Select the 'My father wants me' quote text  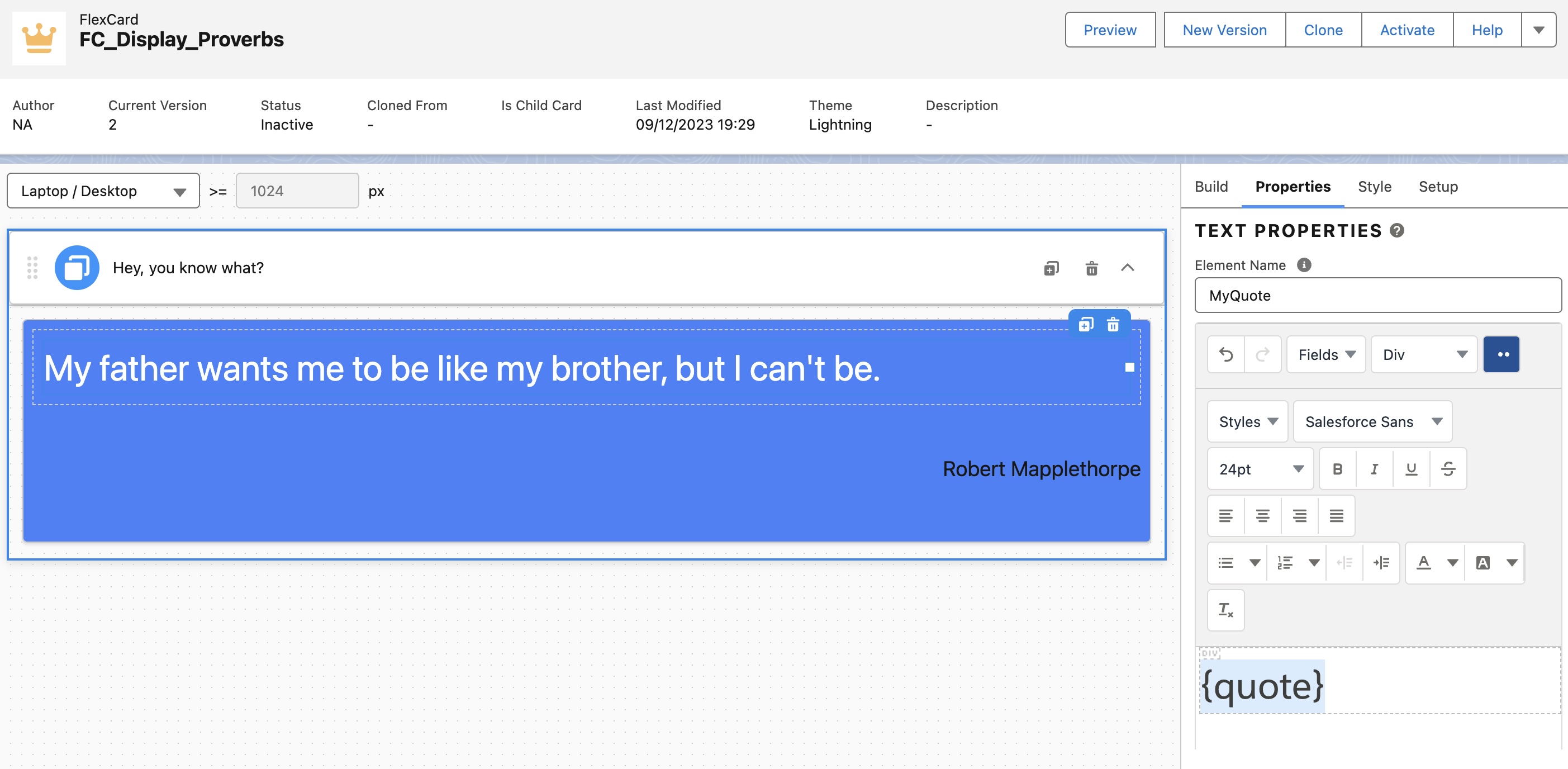coord(462,368)
